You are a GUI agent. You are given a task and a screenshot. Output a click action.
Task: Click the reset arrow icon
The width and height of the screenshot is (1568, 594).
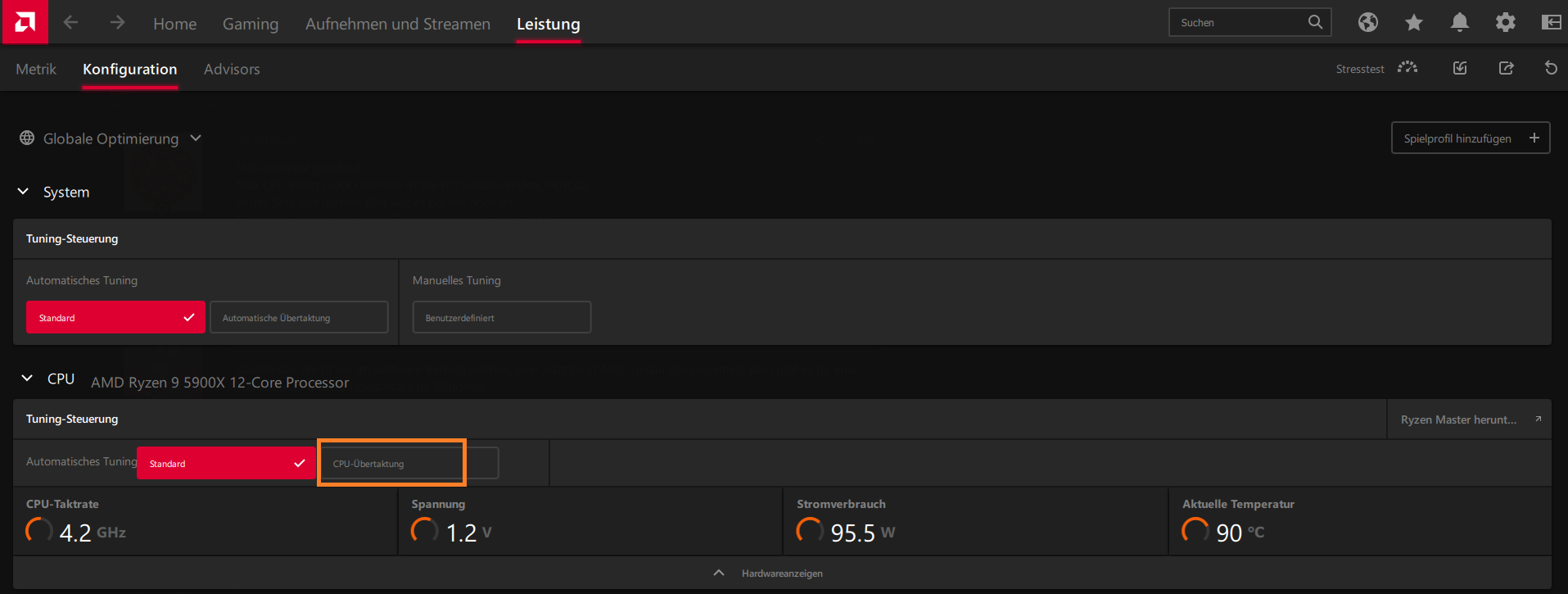[x=1551, y=68]
